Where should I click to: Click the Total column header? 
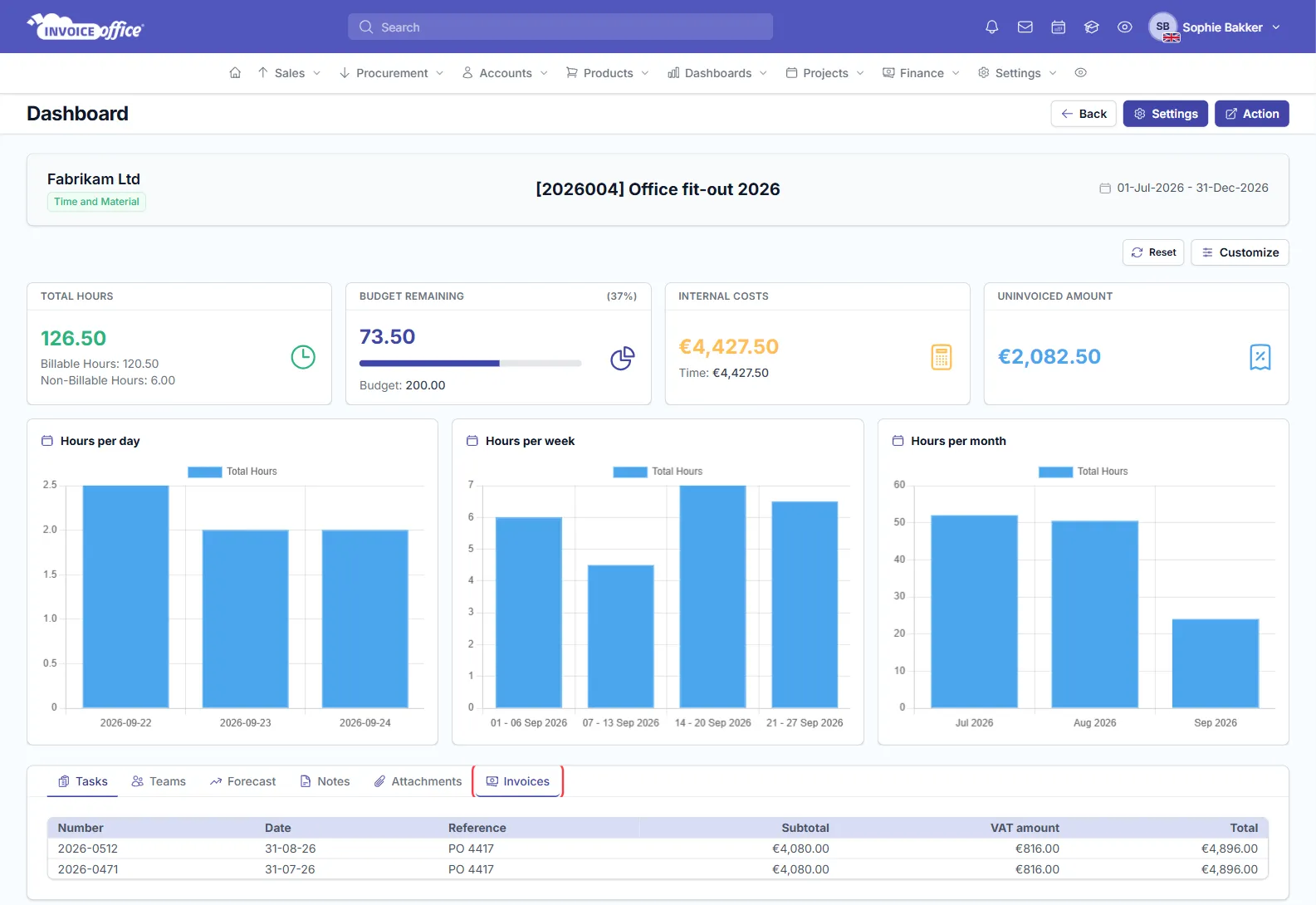pos(1244,828)
